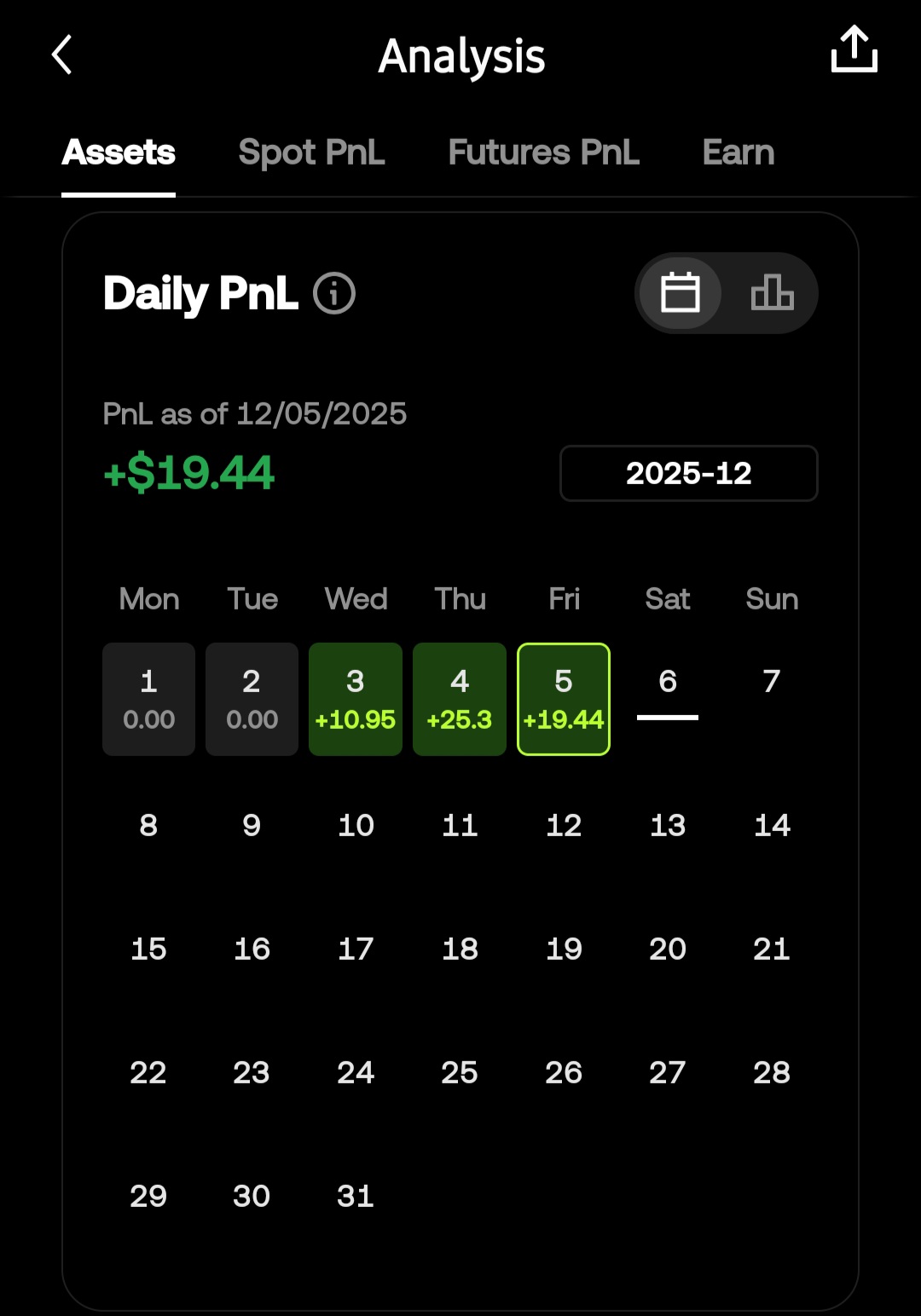Image resolution: width=921 pixels, height=1316 pixels.
Task: Tap day 6 in the calendar
Action: tap(668, 682)
